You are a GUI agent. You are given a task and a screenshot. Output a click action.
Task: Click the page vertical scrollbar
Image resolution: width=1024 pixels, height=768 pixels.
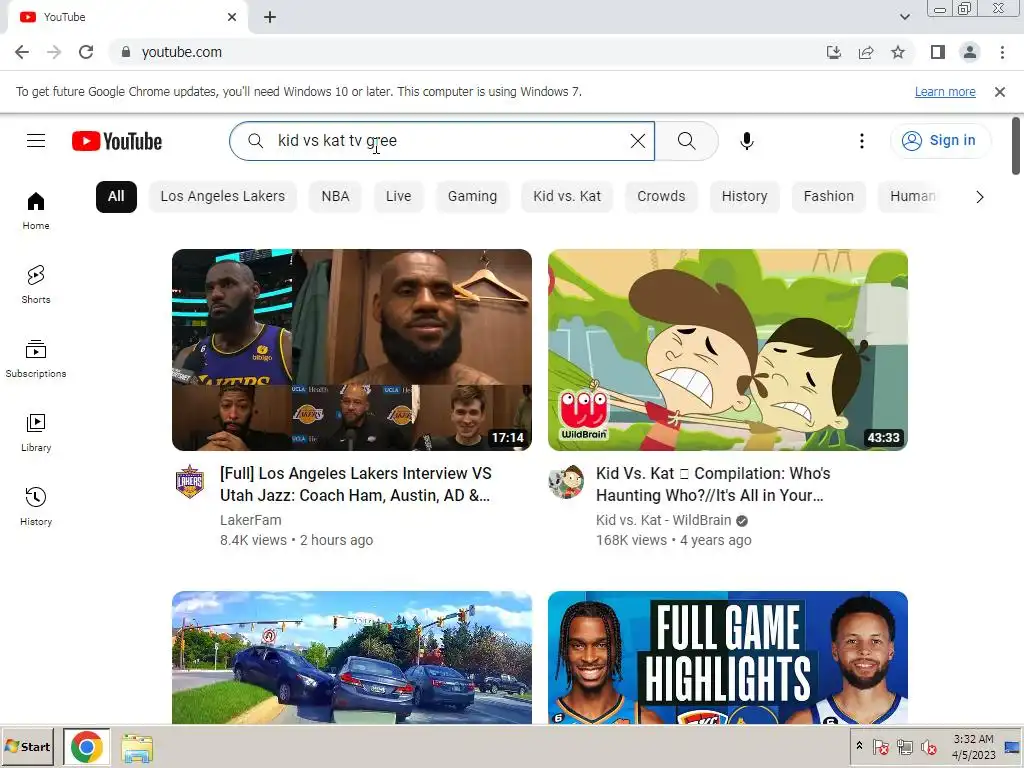(x=1016, y=146)
